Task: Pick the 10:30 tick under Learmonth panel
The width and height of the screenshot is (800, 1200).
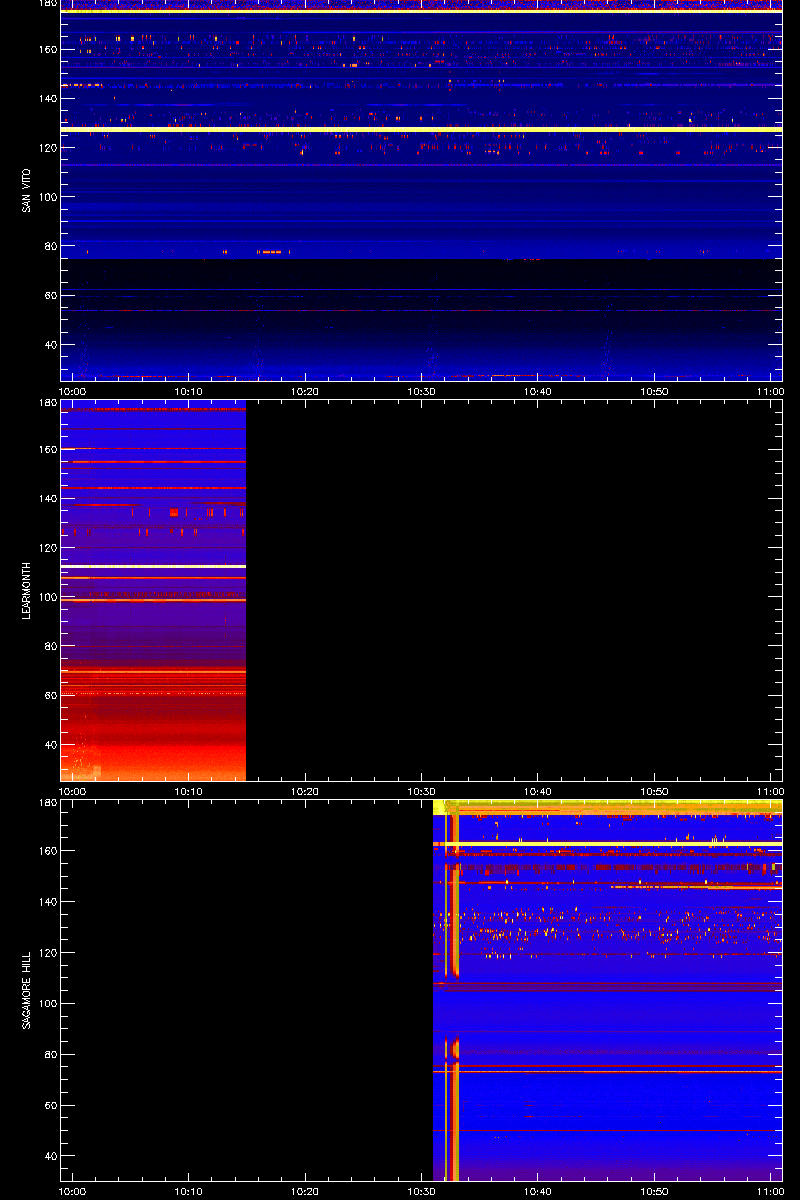Action: tap(421, 791)
